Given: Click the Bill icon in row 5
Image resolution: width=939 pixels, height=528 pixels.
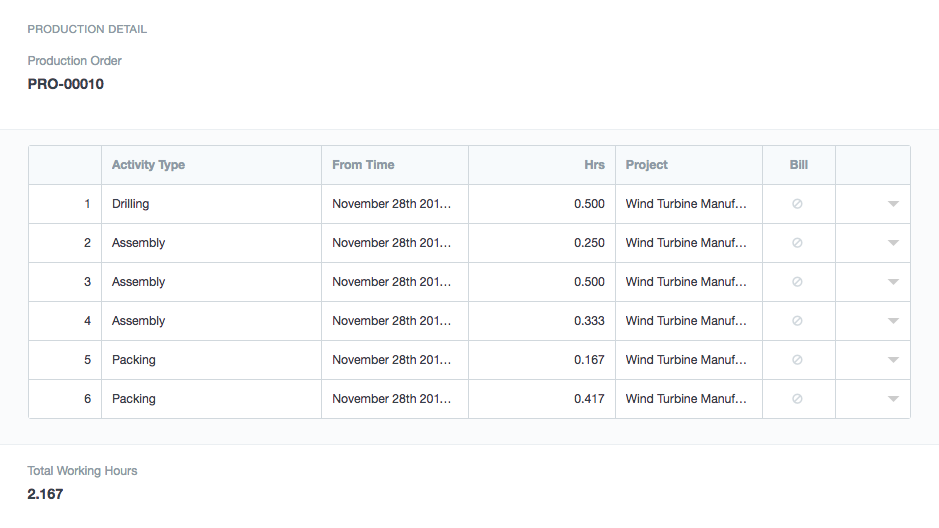Looking at the screenshot, I should (x=797, y=360).
